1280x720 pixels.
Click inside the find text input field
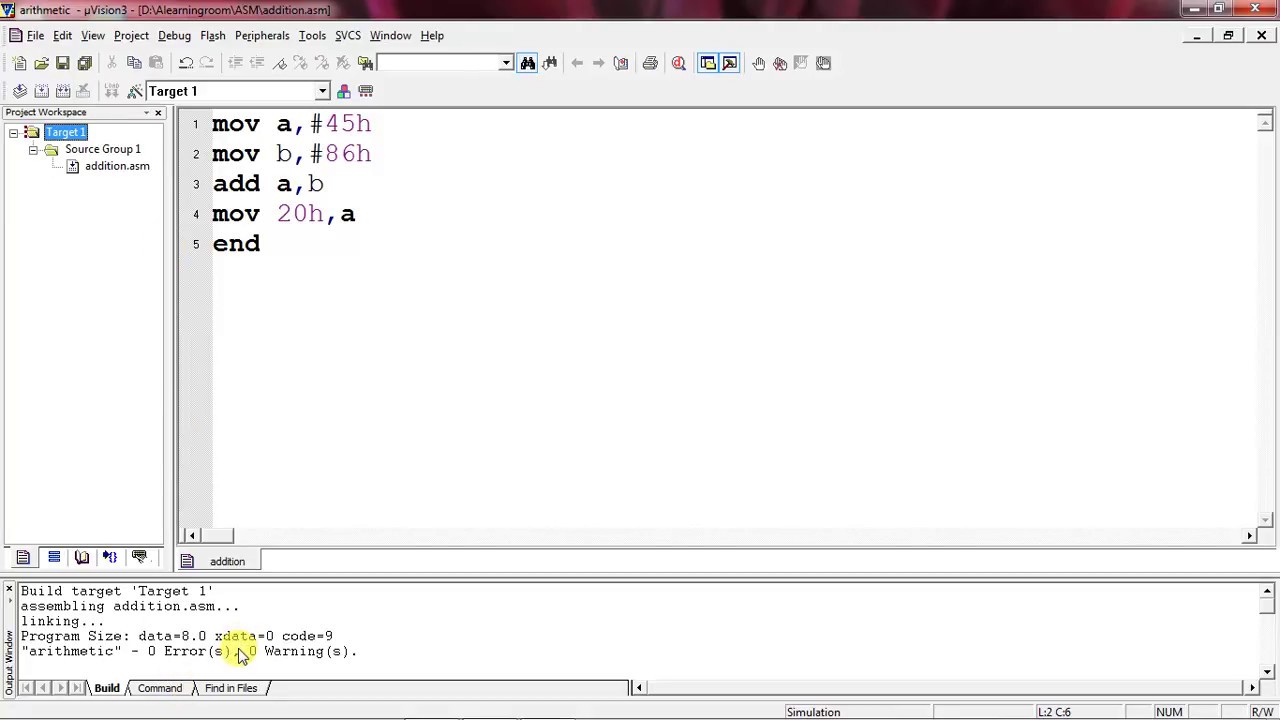coord(438,63)
